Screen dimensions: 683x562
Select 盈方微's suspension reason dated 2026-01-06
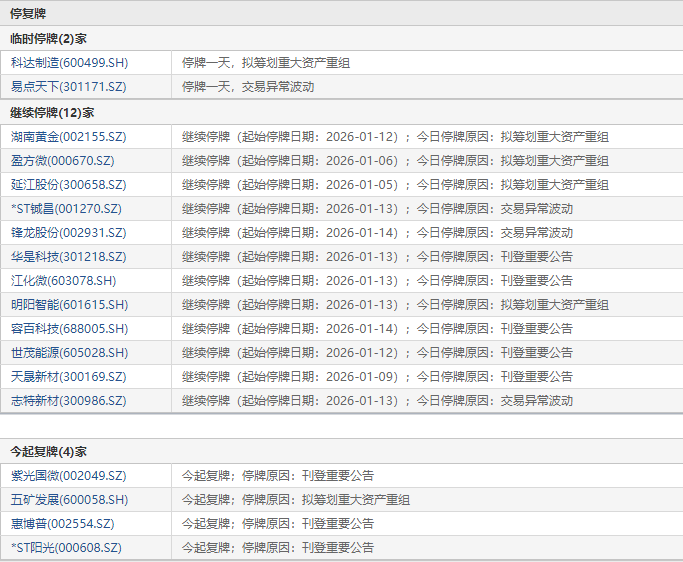coord(395,161)
